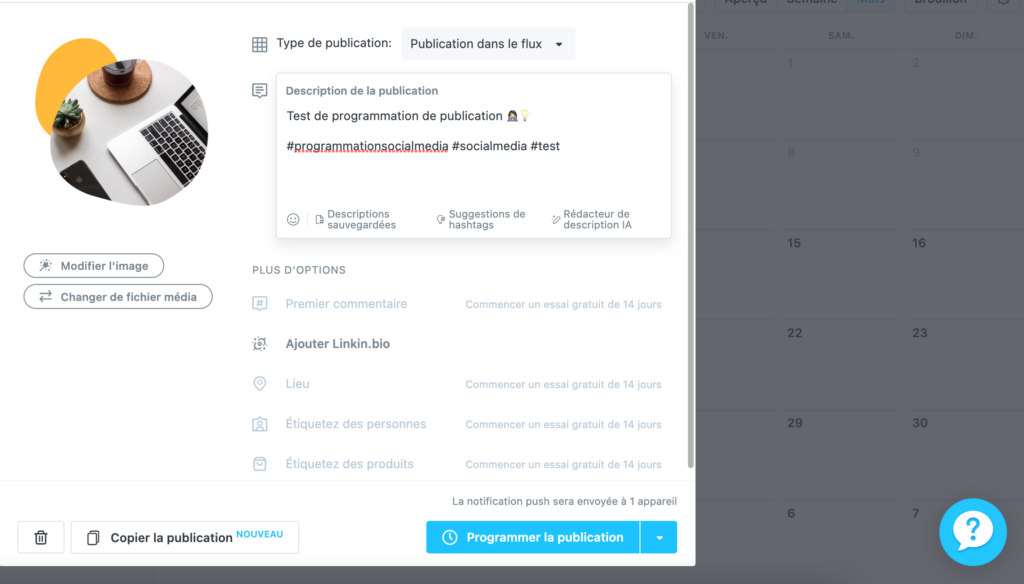The height and width of the screenshot is (584, 1024).
Task: Click Lieu option label
Action: click(x=297, y=383)
